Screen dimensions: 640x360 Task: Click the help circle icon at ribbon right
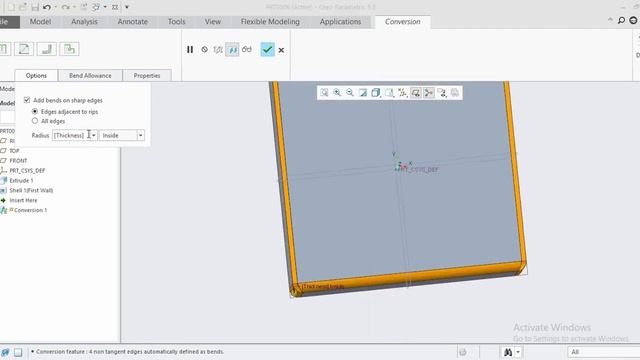click(633, 20)
